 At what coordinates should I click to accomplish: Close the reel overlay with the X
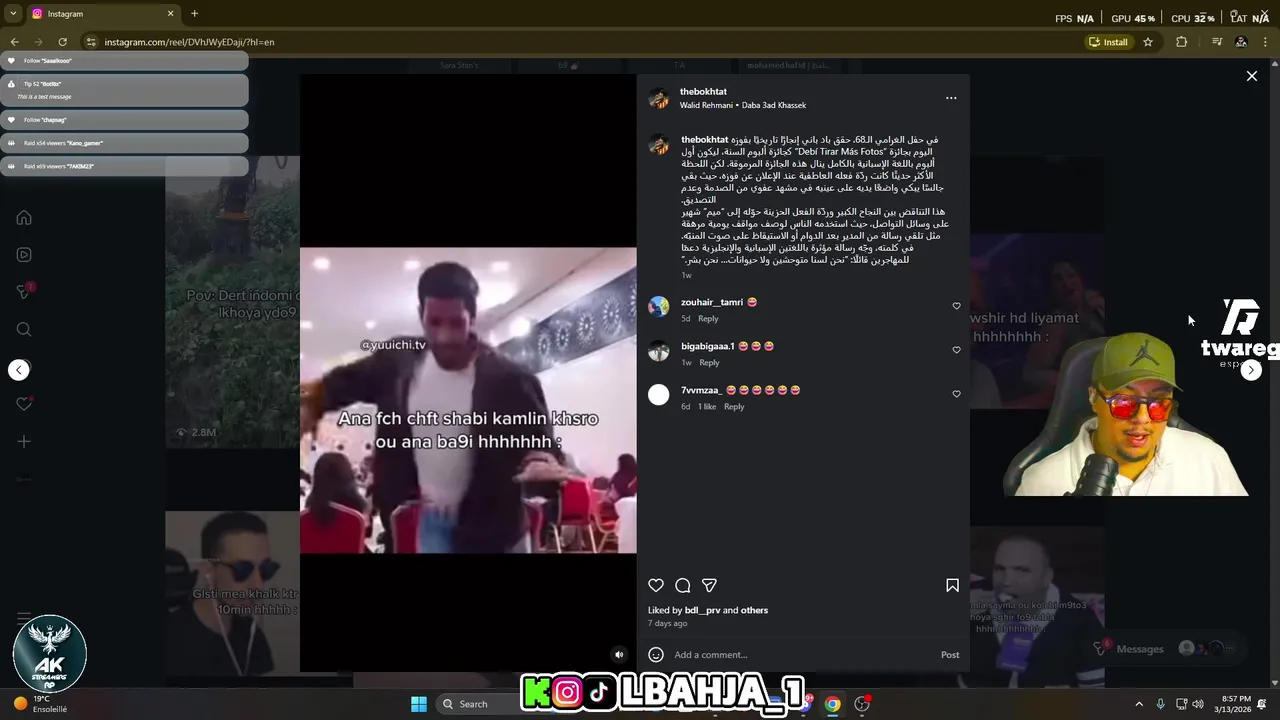pos(1251,76)
